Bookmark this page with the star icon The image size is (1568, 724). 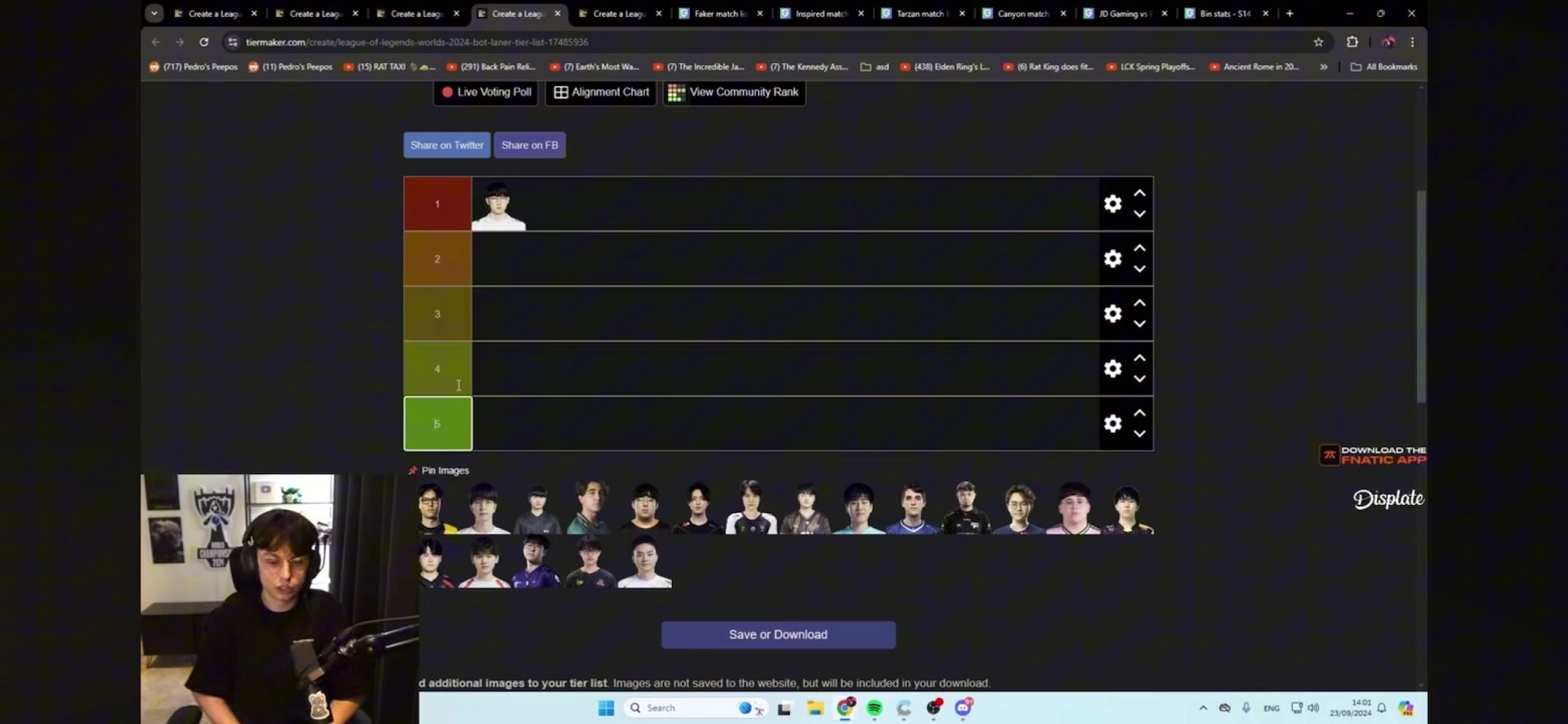[x=1318, y=42]
